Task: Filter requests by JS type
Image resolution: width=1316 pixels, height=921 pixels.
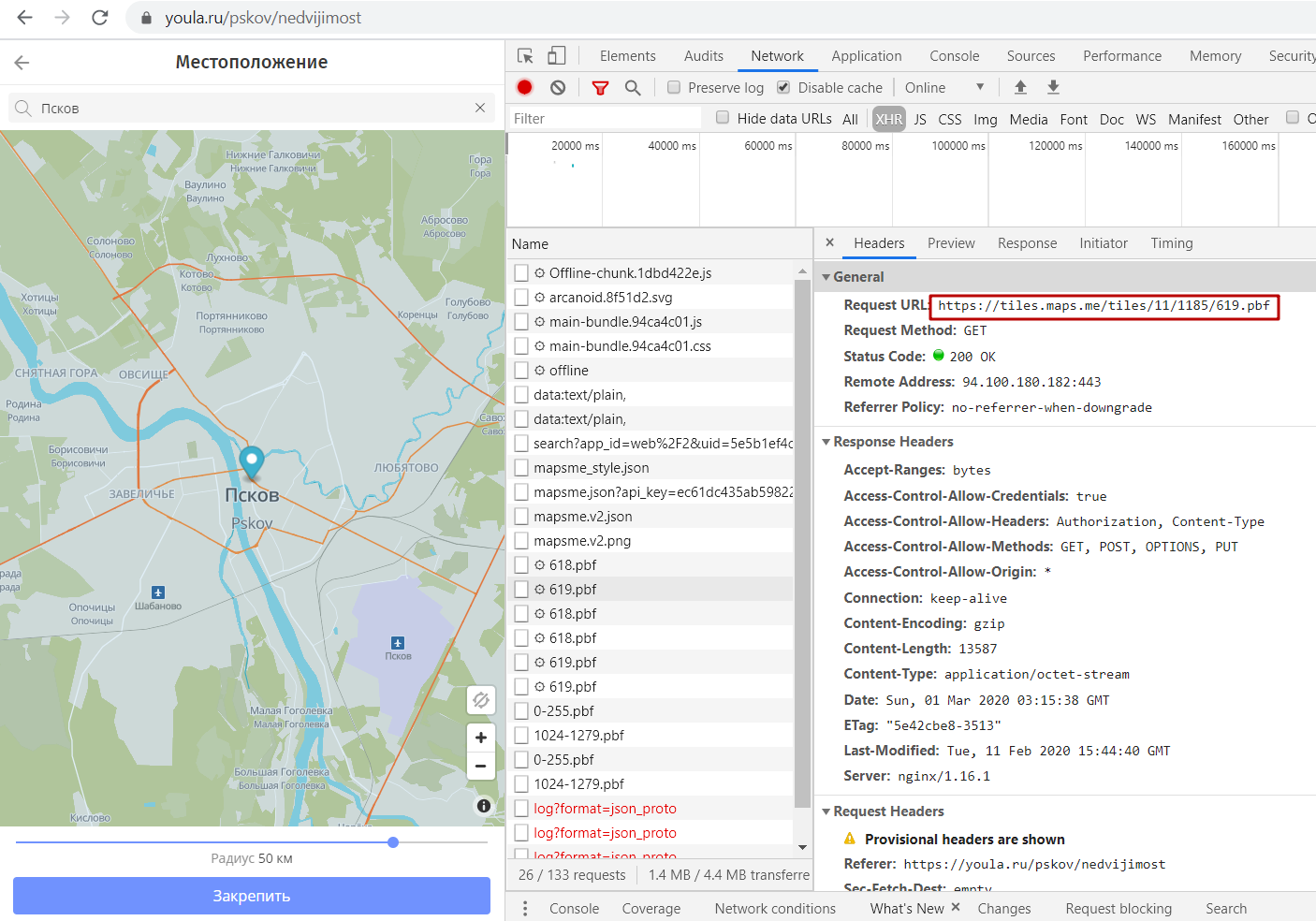Action: [920, 119]
